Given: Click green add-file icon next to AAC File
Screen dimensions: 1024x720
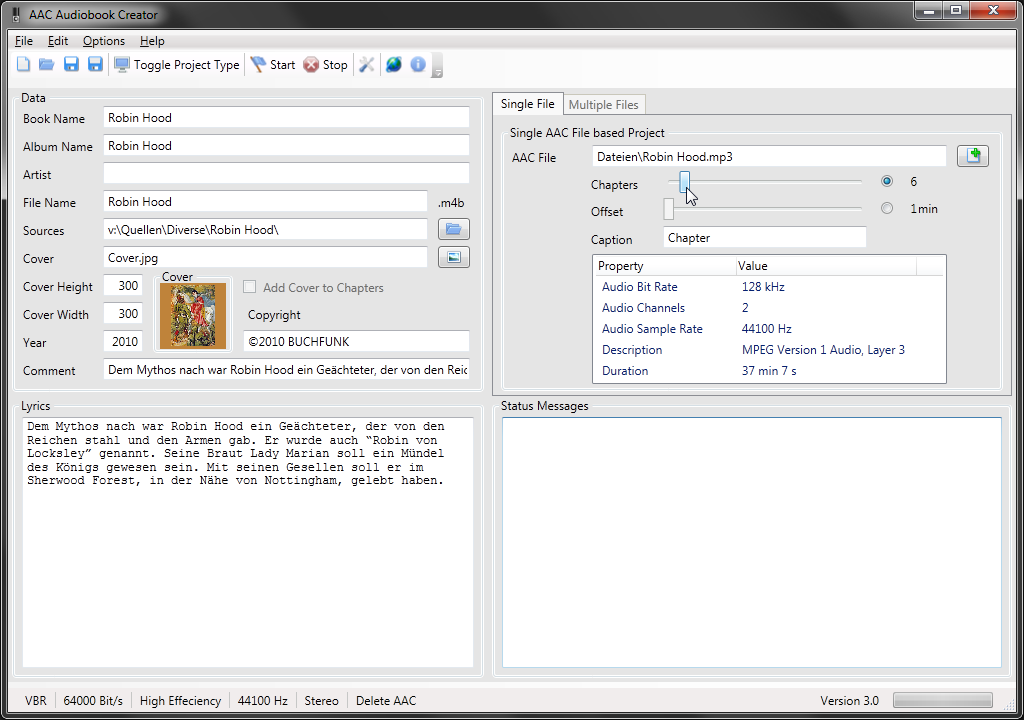Looking at the screenshot, I should point(972,156).
